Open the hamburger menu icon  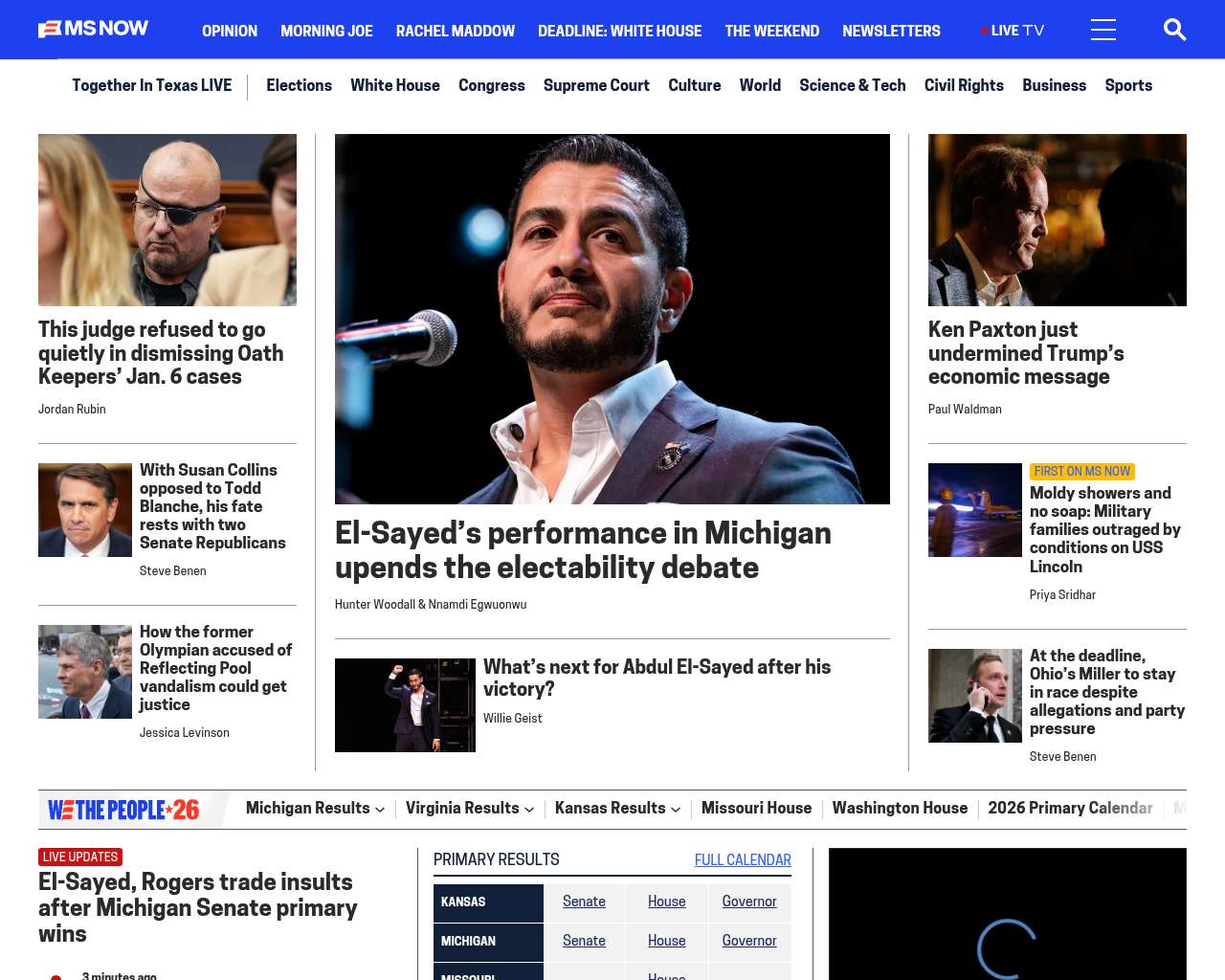coord(1103,30)
